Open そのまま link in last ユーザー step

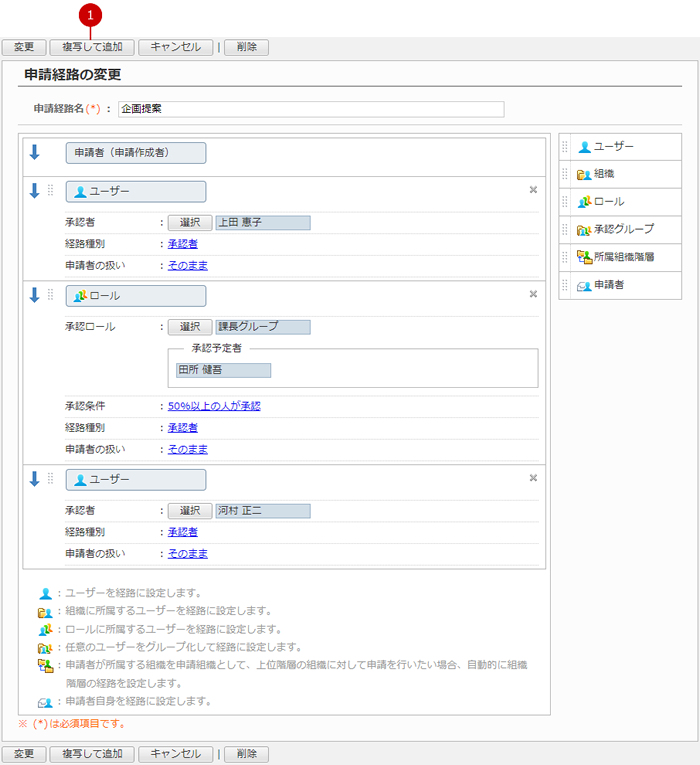pyautogui.click(x=188, y=554)
